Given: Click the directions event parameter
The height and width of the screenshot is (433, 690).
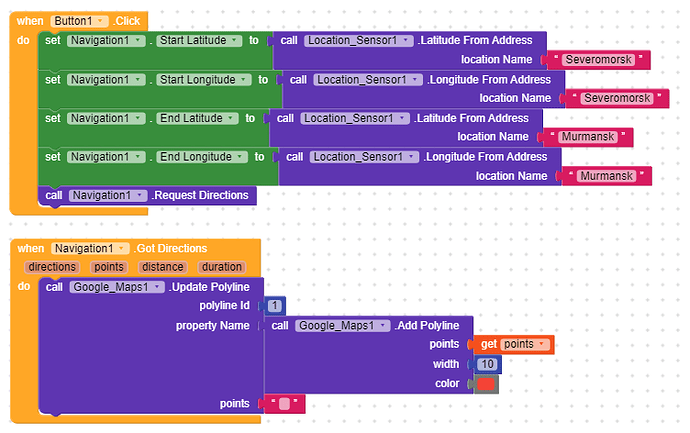Looking at the screenshot, I should coord(52,267).
